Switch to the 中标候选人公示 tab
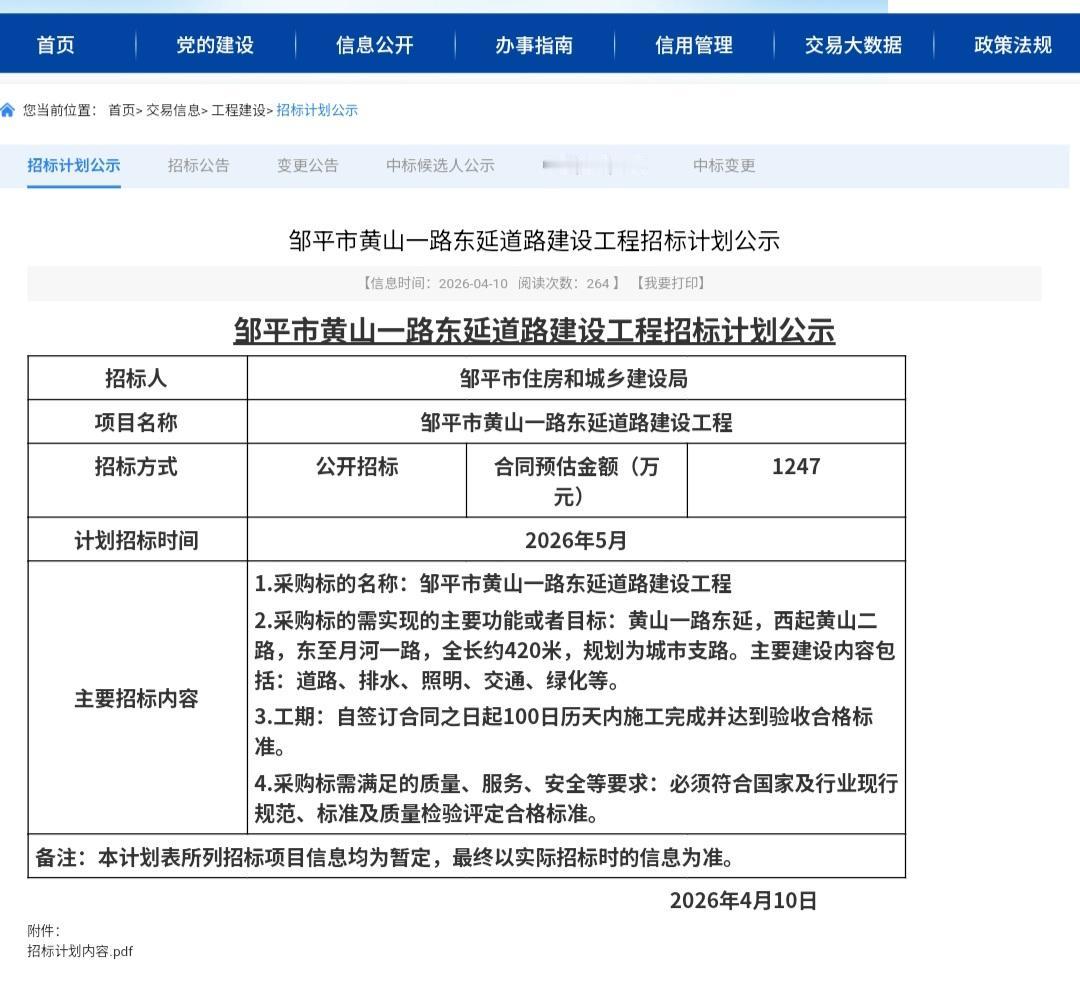Screen dimensions: 1080x1000 441,165
